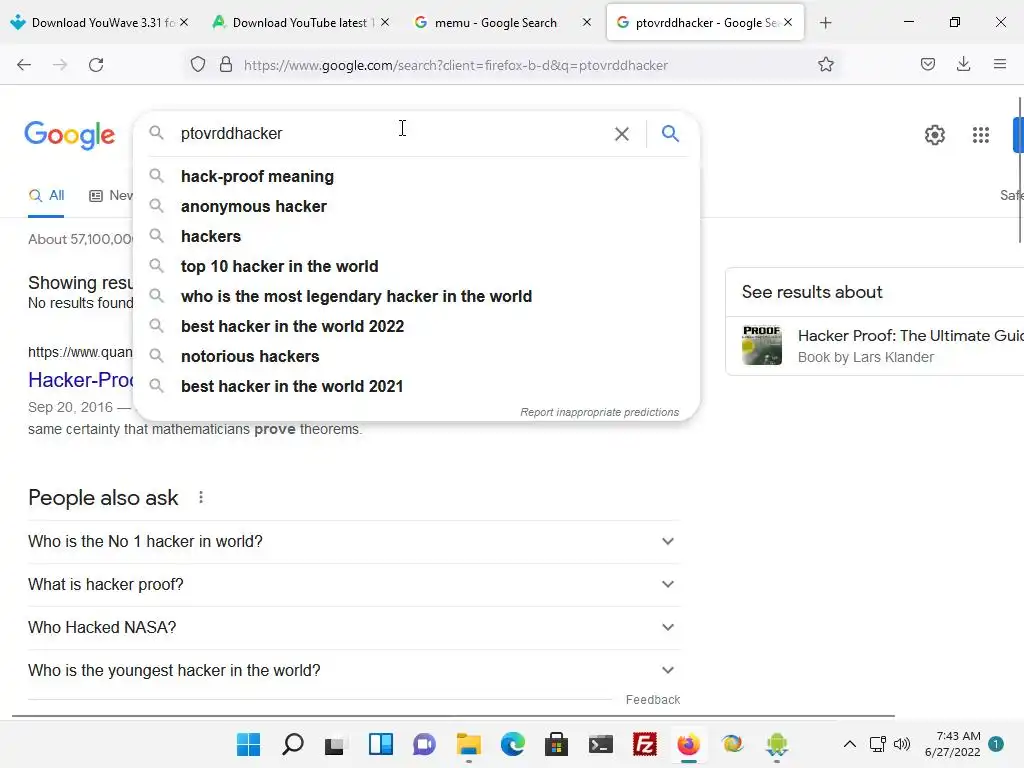Expand 'Who Hacked NASA?' question

[354, 628]
